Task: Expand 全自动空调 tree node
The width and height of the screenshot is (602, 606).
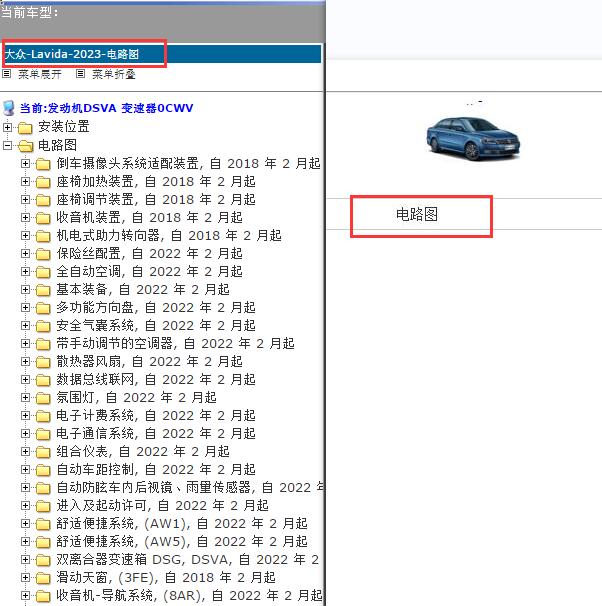Action: tap(25, 271)
